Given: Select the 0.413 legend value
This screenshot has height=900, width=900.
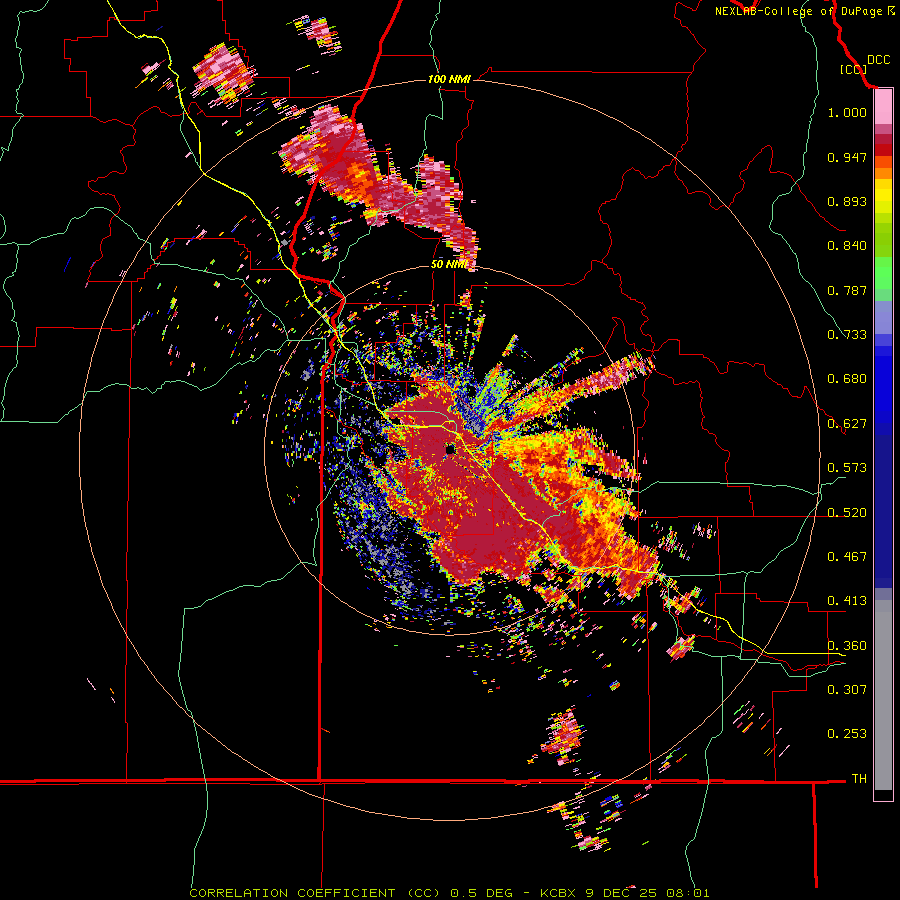Looking at the screenshot, I should (847, 601).
